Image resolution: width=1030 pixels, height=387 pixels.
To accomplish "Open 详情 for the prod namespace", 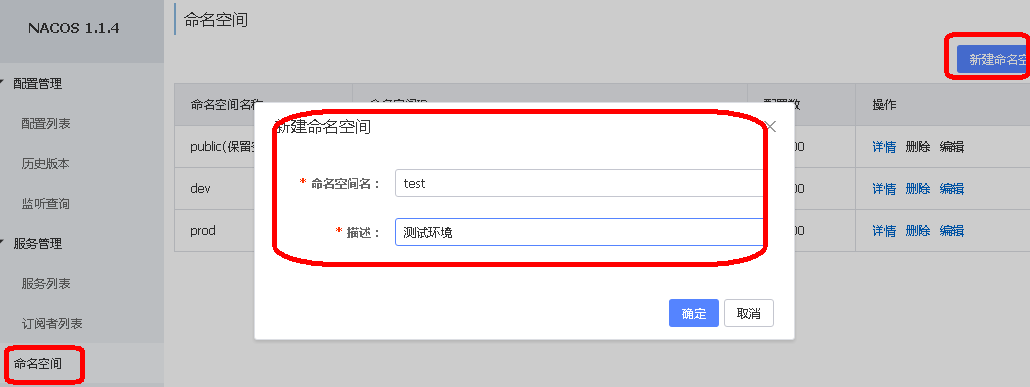I will pos(884,231).
